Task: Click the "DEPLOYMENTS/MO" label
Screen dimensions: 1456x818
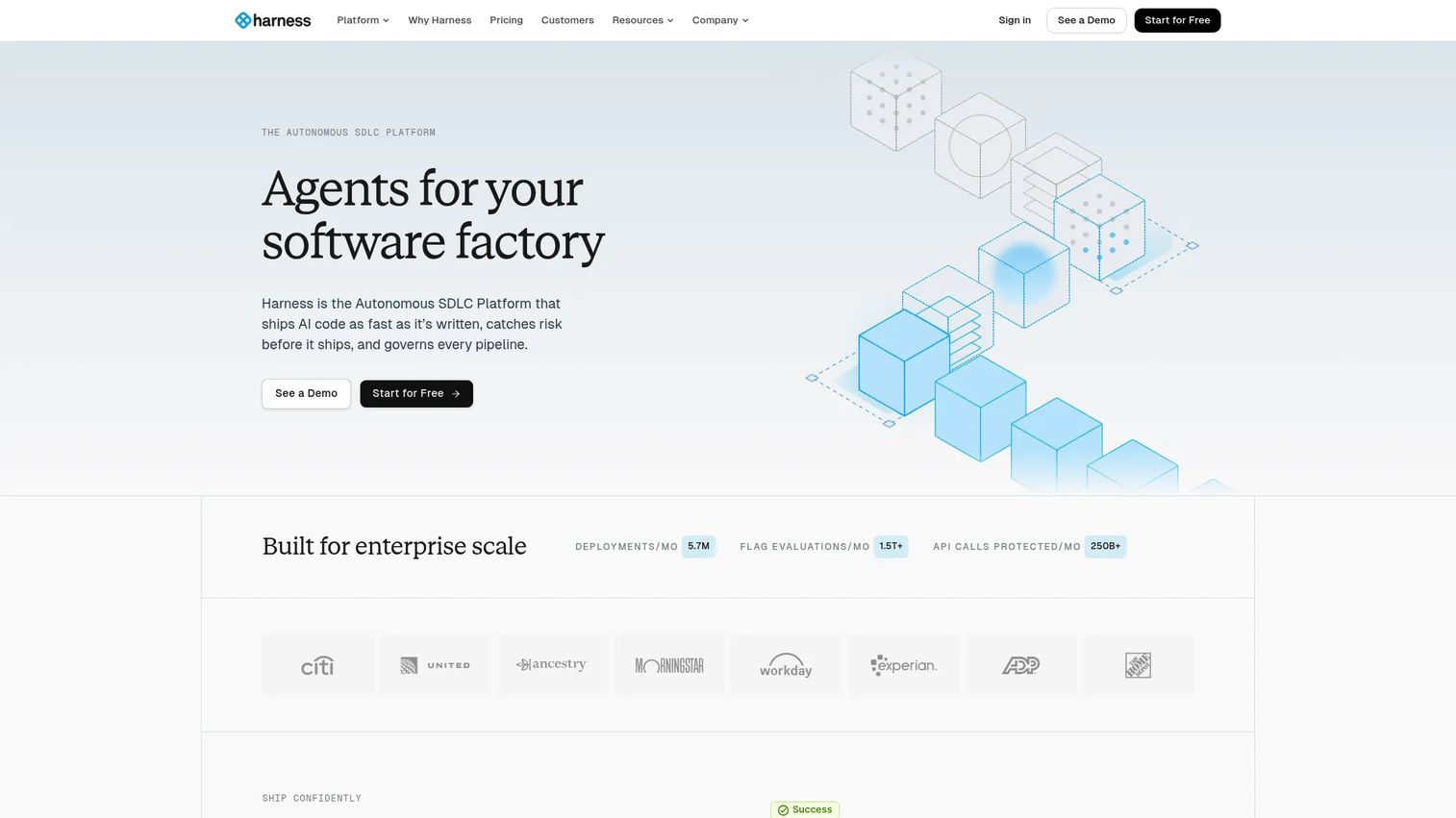Action: pos(626,547)
